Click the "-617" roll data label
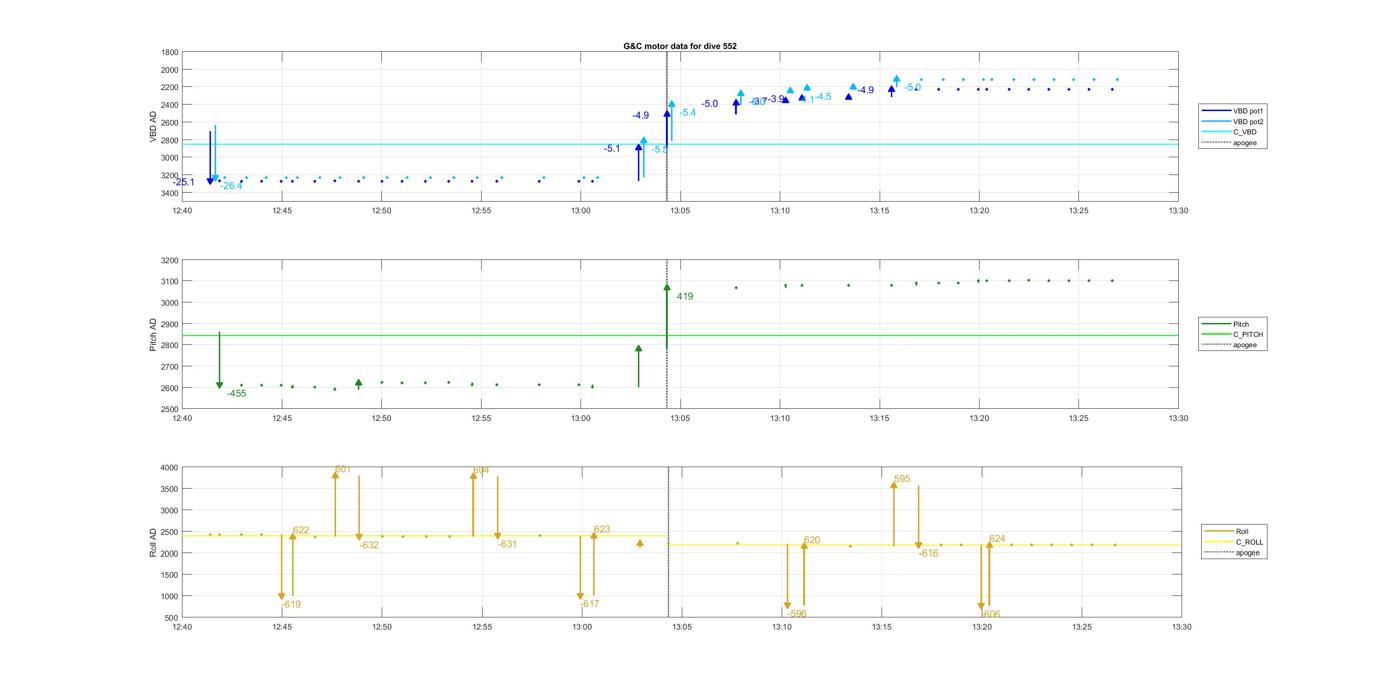Screen dimensions: 1400x693 (589, 604)
